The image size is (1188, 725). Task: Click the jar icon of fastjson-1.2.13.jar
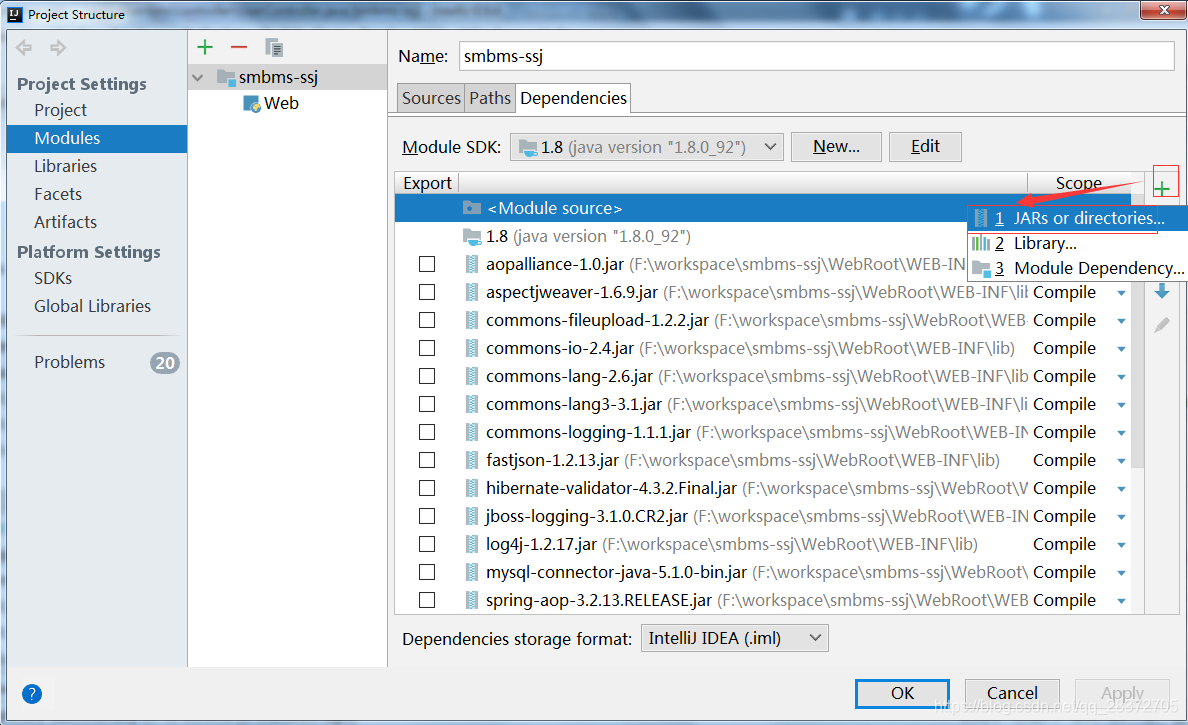point(472,460)
